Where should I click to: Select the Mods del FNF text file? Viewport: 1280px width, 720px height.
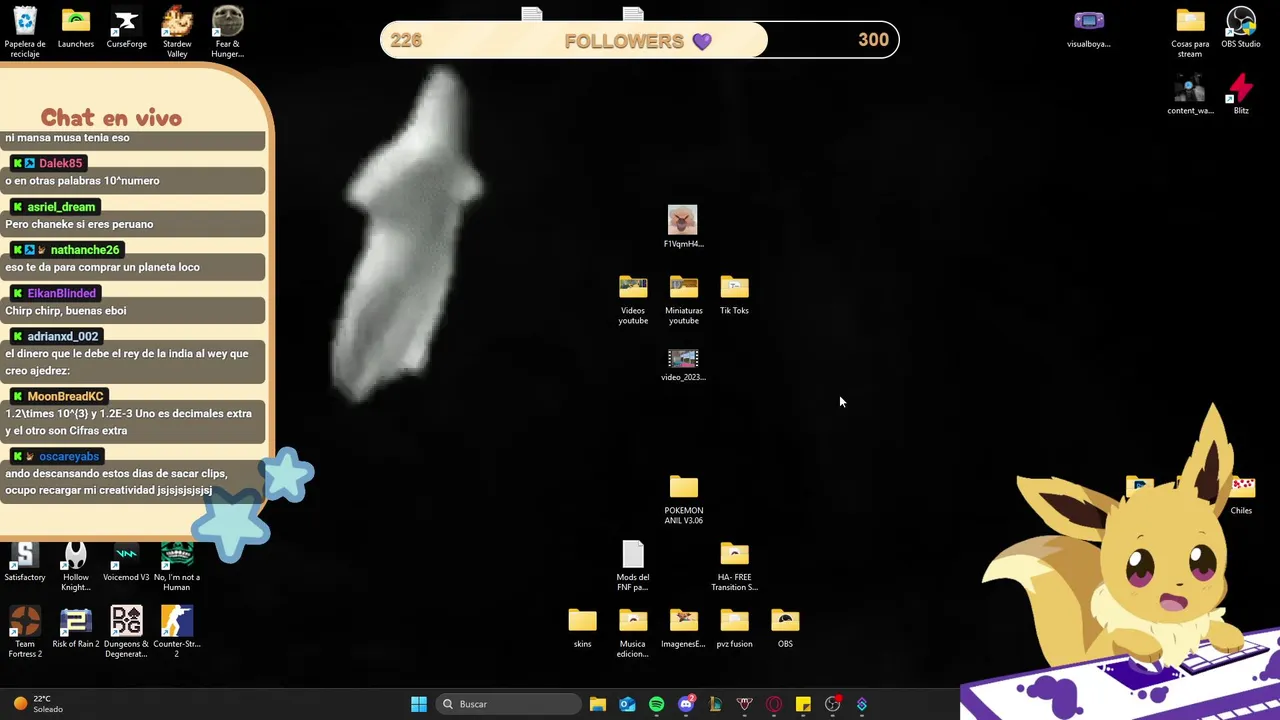click(x=633, y=566)
